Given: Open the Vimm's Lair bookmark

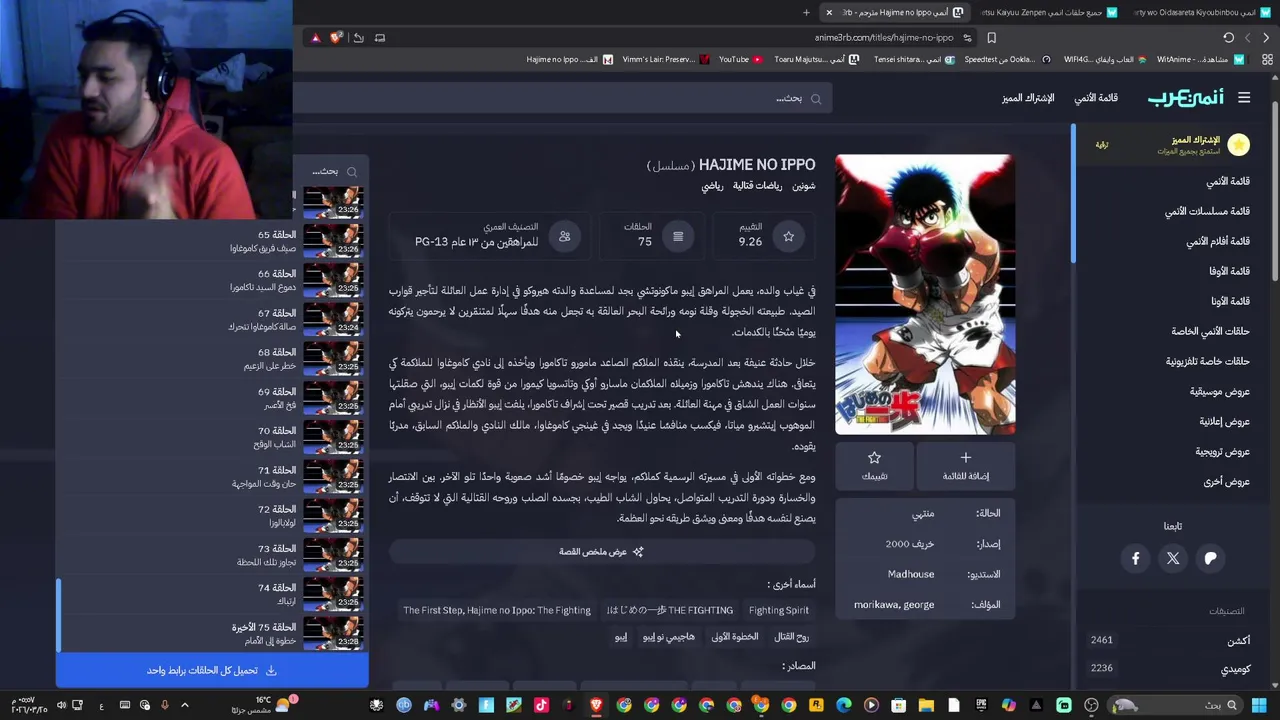Looking at the screenshot, I should coord(665,59).
